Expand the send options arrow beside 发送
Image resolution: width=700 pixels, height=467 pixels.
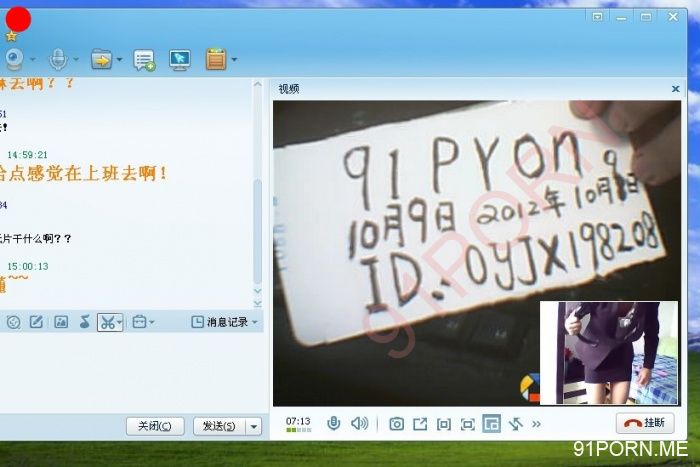[254, 426]
